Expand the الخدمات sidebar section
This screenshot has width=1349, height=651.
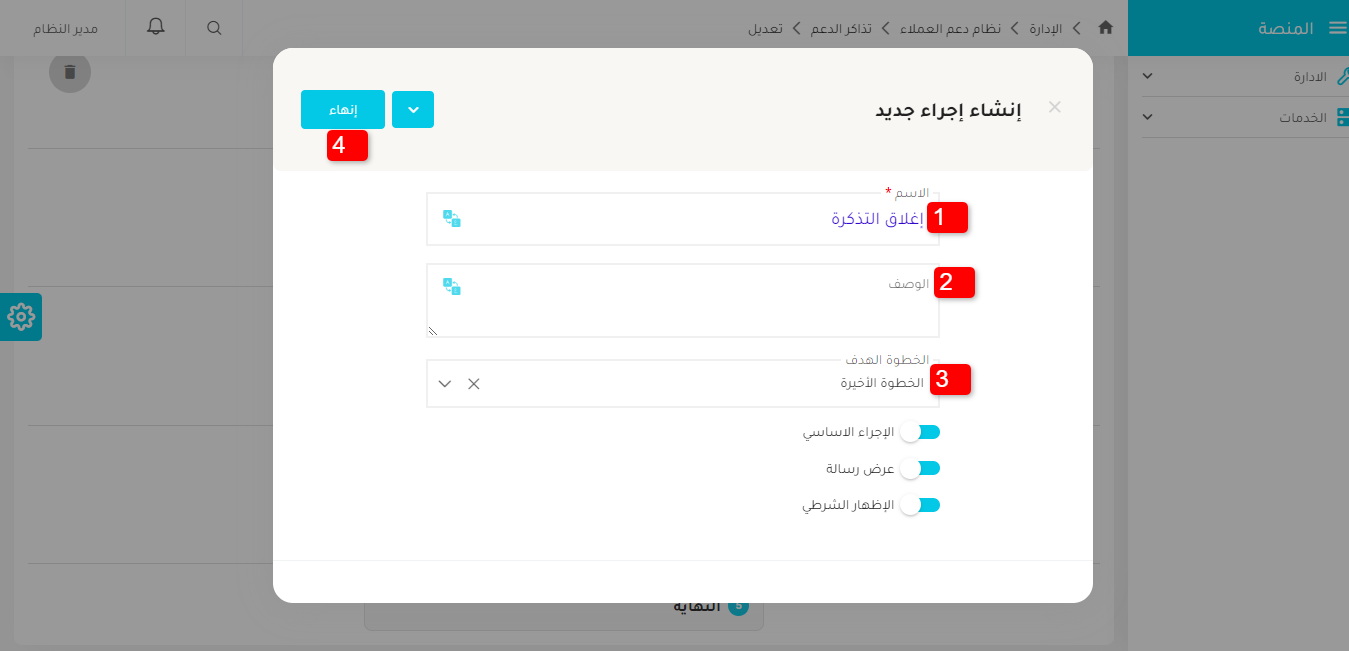[x=1148, y=117]
